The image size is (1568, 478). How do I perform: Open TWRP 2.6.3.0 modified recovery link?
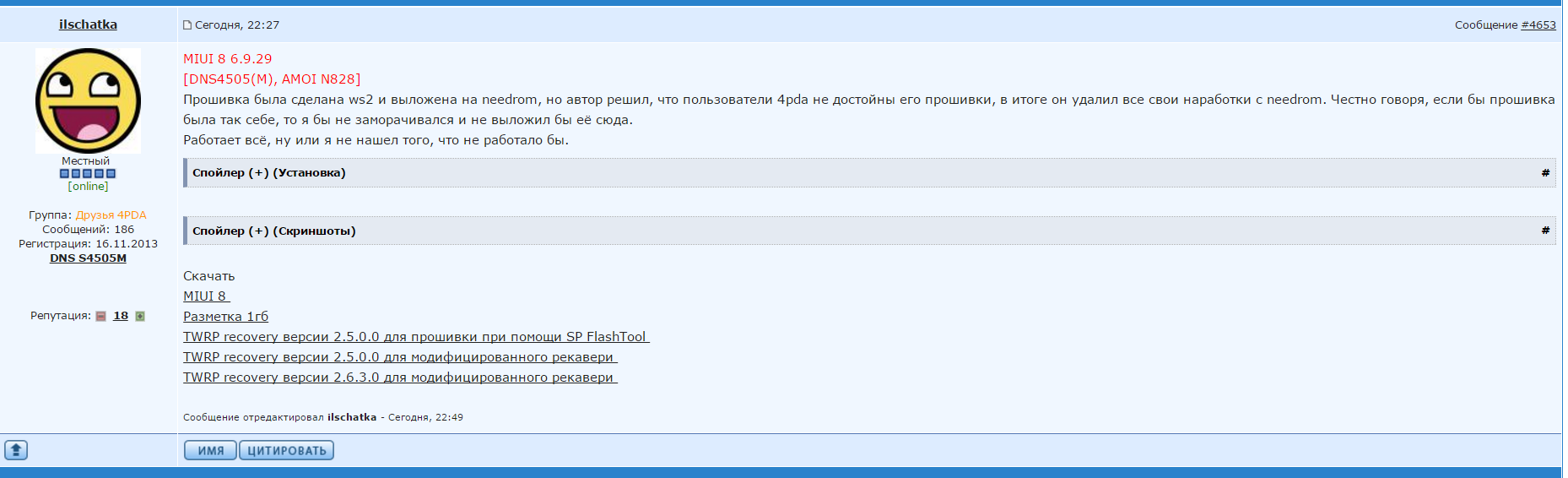tap(400, 378)
